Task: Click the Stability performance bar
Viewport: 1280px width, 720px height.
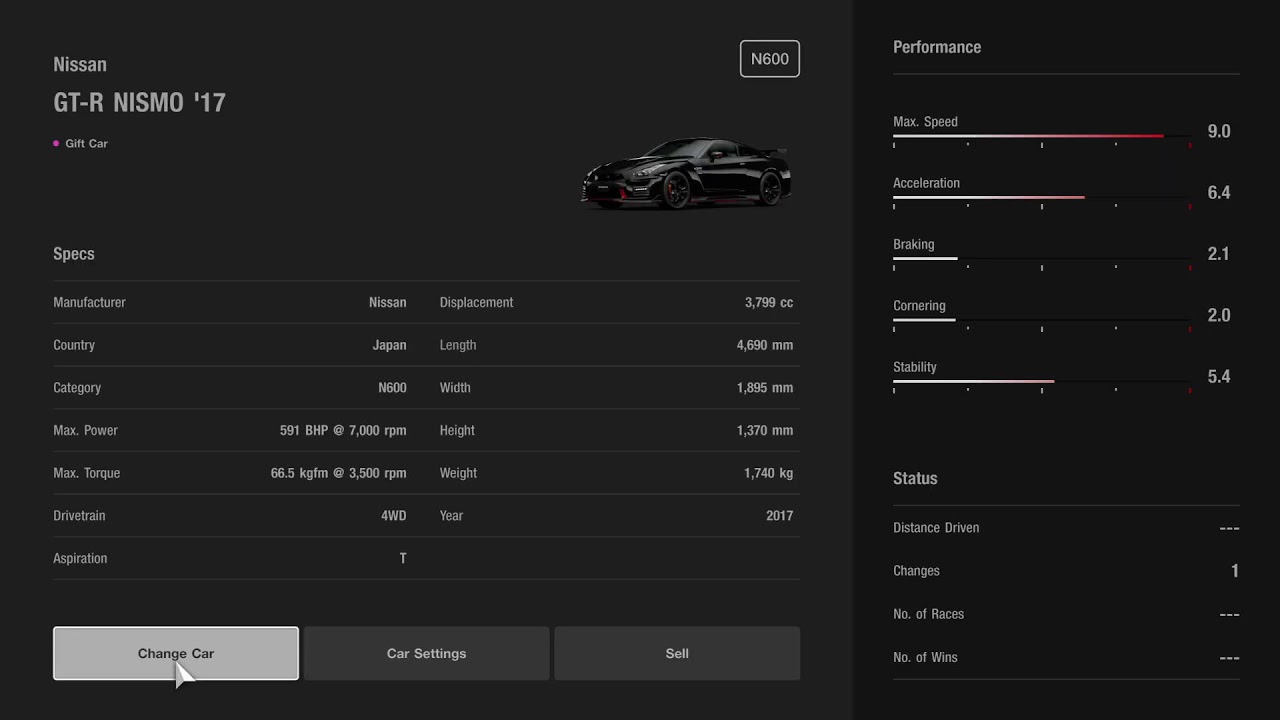Action: 1042,381
